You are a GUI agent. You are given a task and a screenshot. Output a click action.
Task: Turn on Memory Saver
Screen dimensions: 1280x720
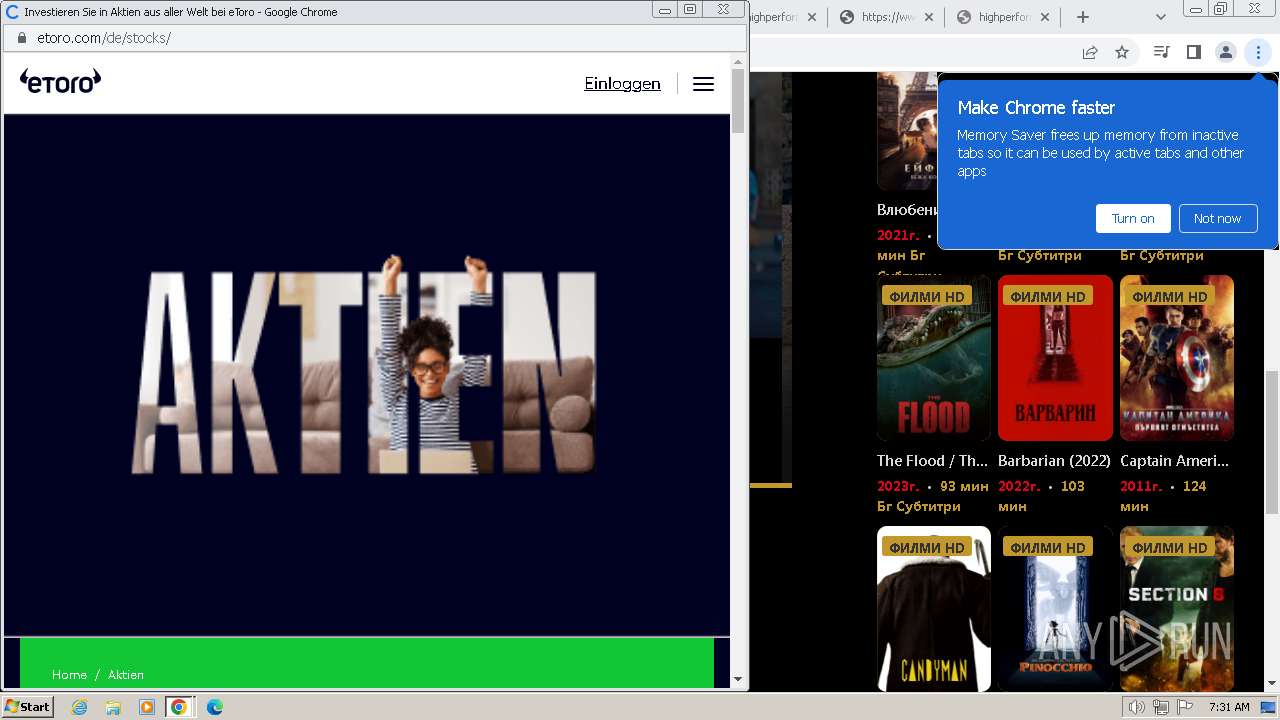coord(1133,218)
